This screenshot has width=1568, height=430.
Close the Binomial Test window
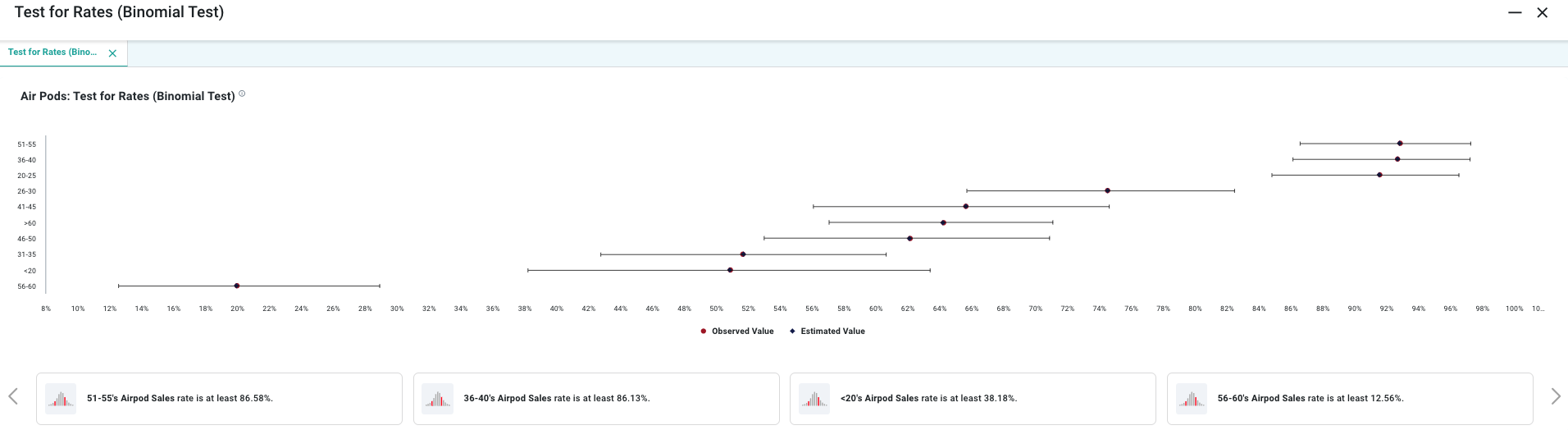pos(1542,12)
